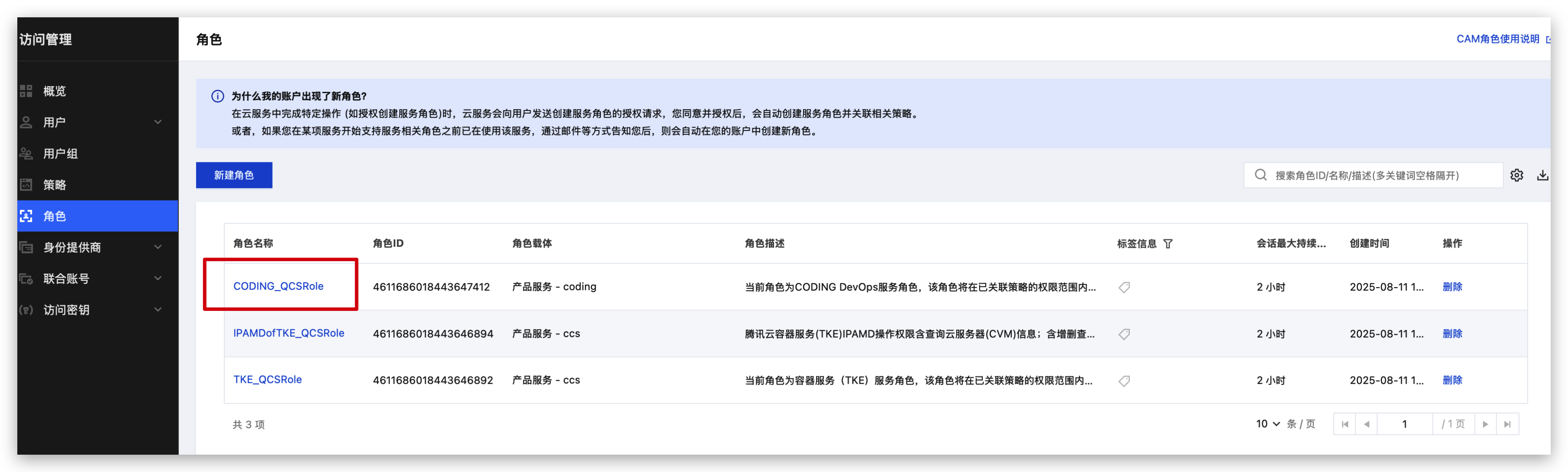Expand the 身份提供商 menu chevron
The image size is (1568, 472).
point(158,247)
